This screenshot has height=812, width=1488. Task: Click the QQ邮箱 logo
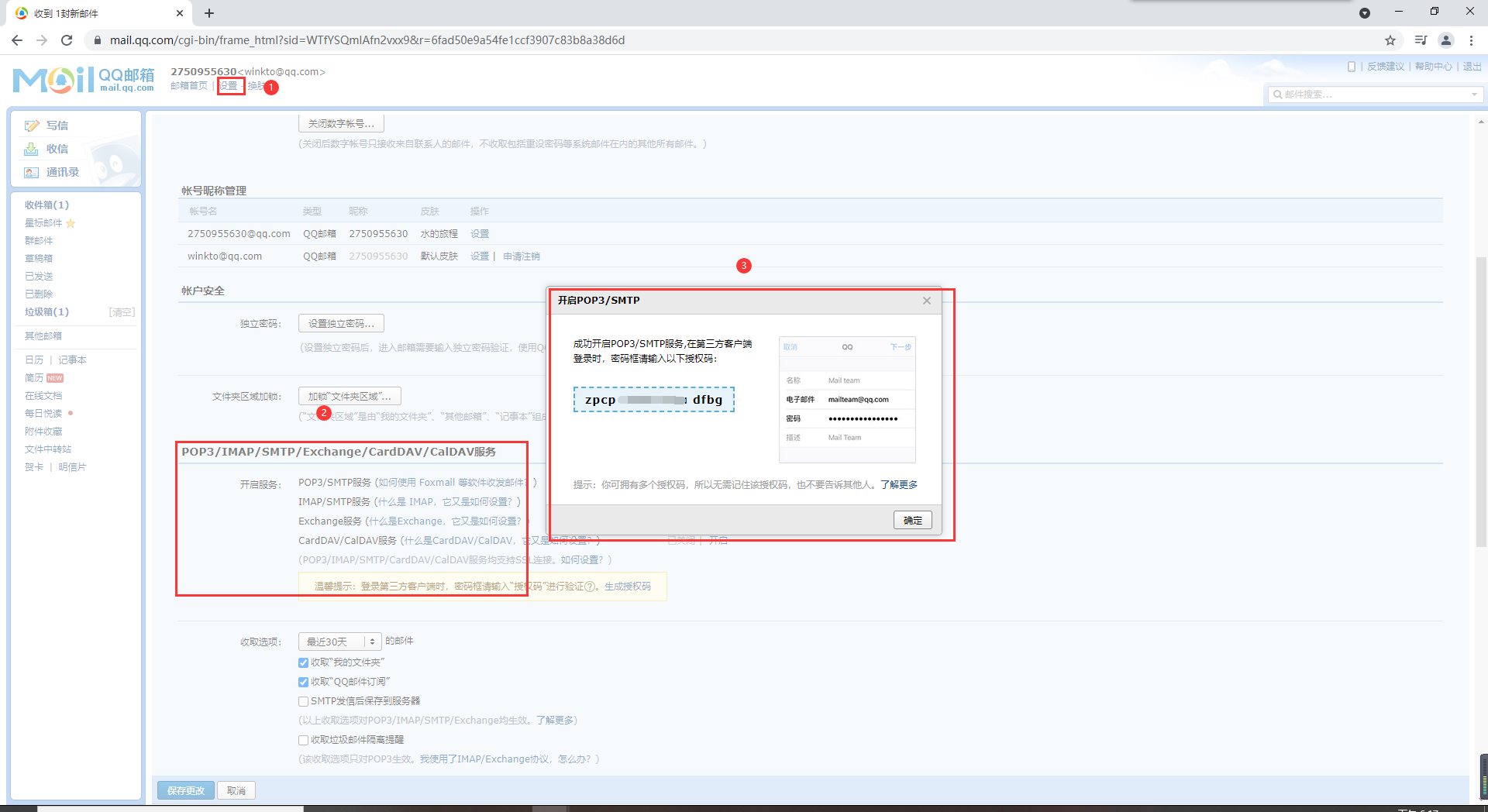[x=84, y=80]
